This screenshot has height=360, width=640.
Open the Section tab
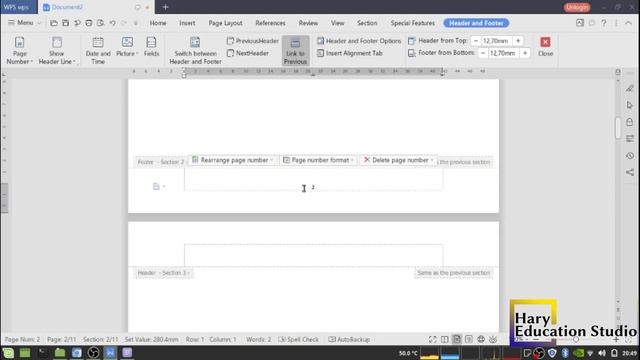(x=367, y=23)
